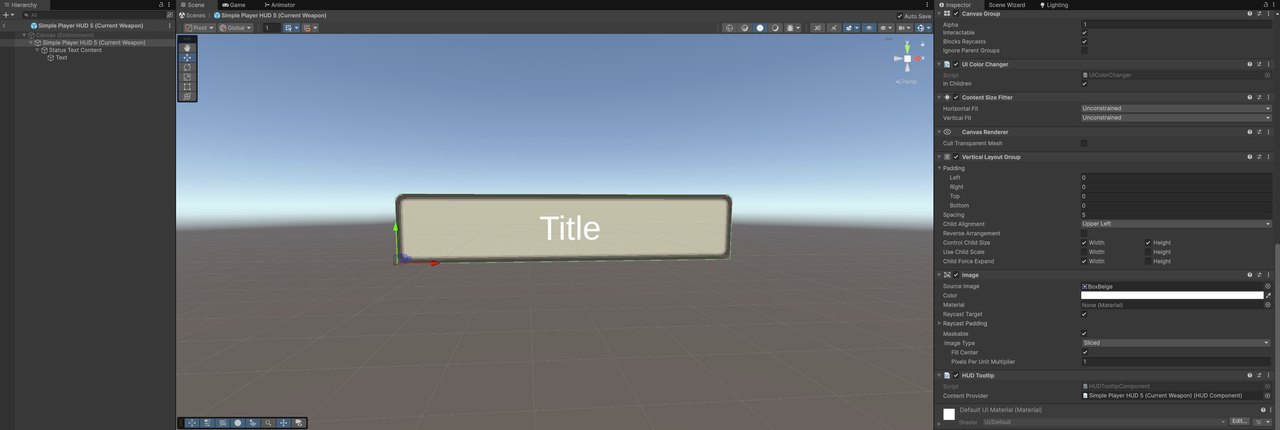Screen dimensions: 1280x430
Task: Click the Hierarchy panel lock icon
Action: point(161,5)
